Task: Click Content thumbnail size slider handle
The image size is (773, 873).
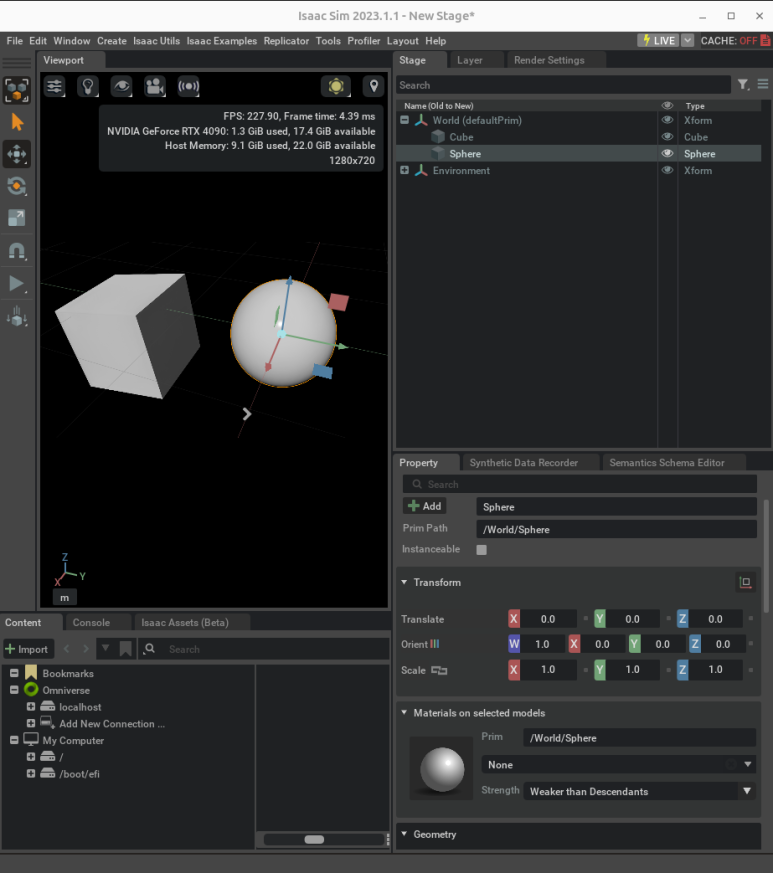Action: click(314, 840)
